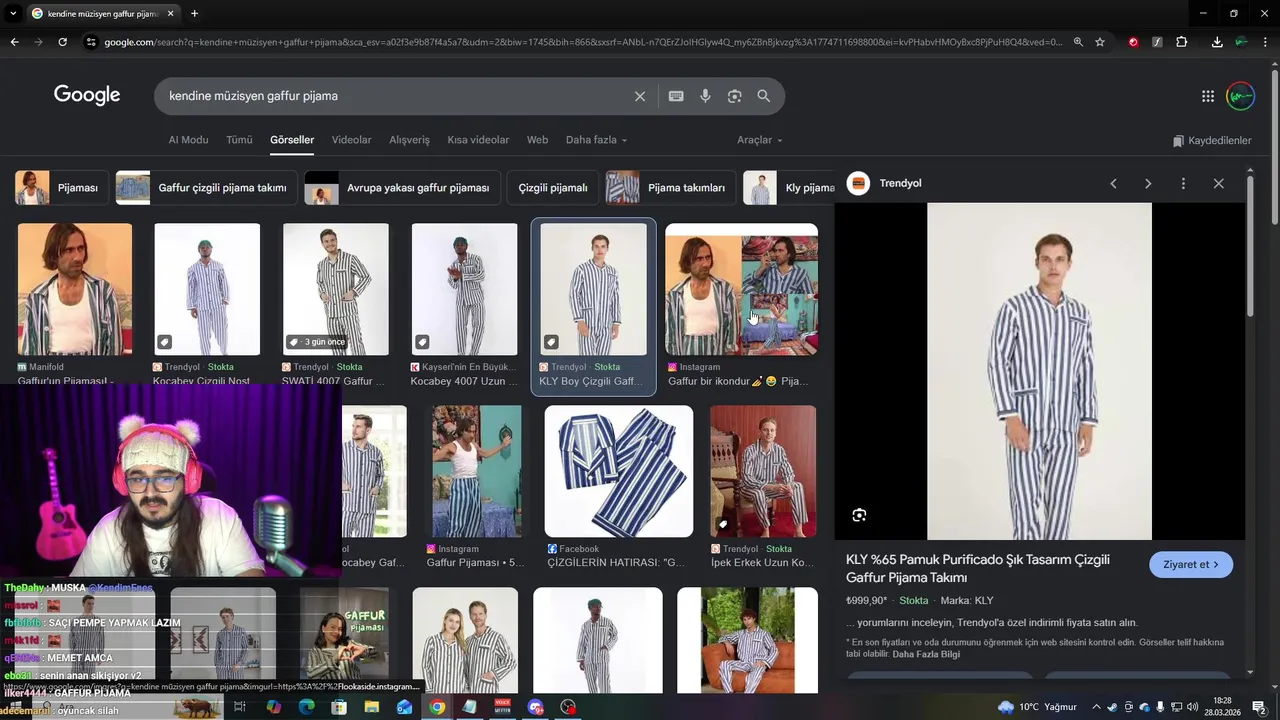Viewport: 1280px width, 720px height.
Task: Switch to the Alışveriş tab
Action: (x=409, y=140)
